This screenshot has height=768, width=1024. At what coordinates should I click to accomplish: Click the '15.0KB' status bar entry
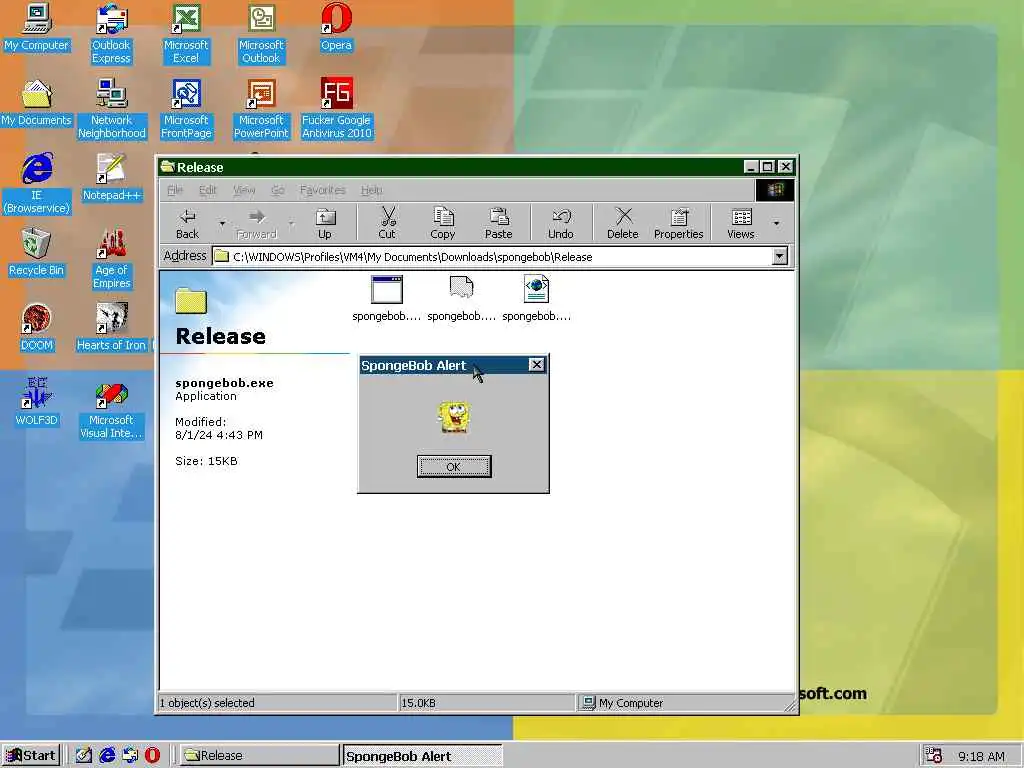[487, 703]
